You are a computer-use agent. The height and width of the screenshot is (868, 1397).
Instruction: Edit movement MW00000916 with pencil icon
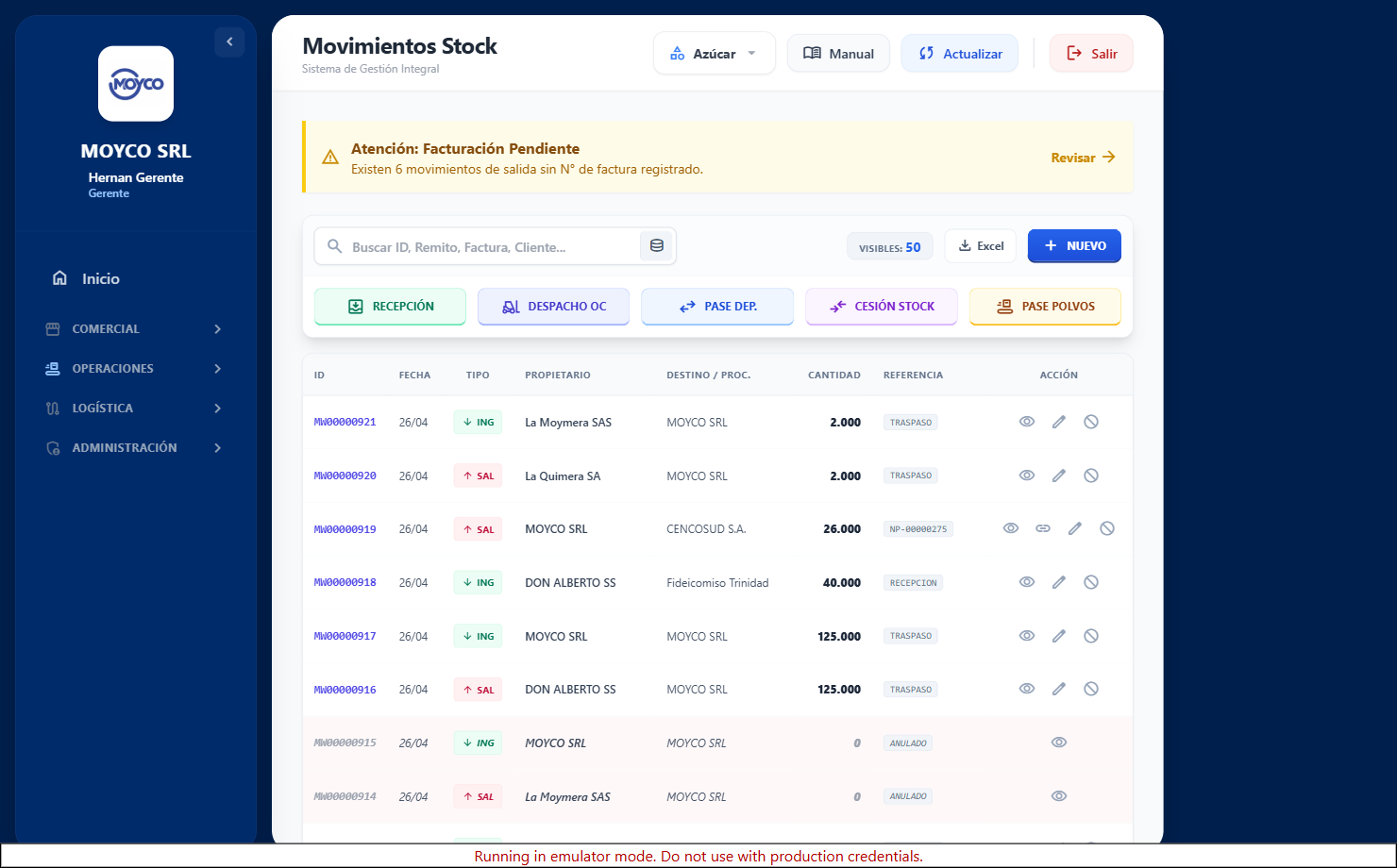click(1059, 689)
